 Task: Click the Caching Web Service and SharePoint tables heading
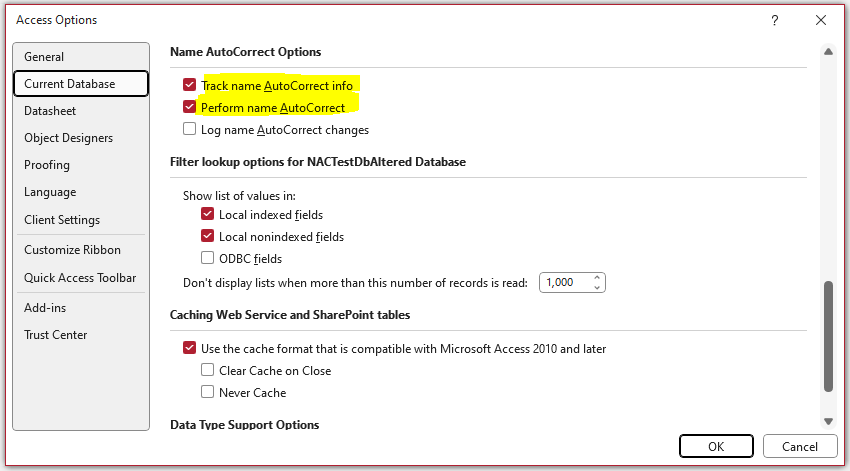point(290,315)
